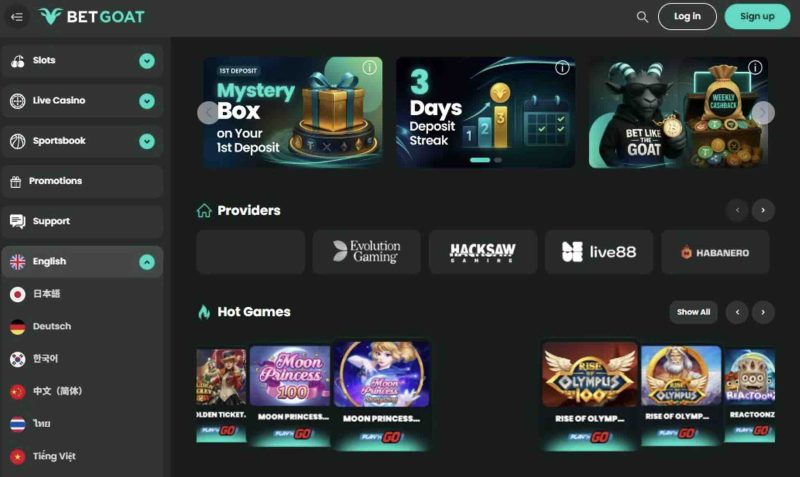Expand the Live Casino menu chevron
800x477 pixels.
pos(147,101)
